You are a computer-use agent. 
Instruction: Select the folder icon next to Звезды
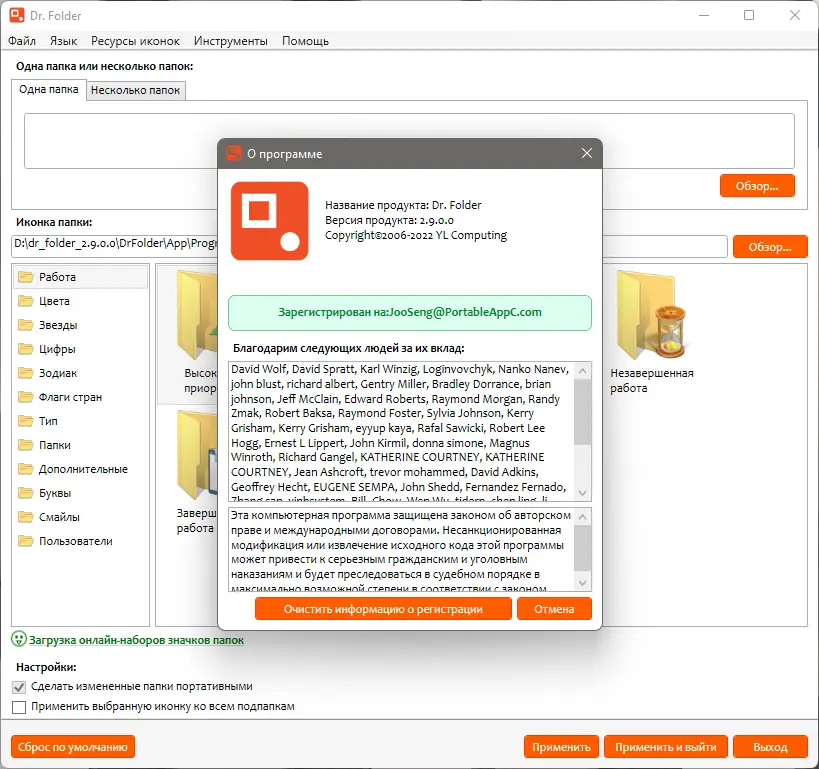click(x=26, y=325)
